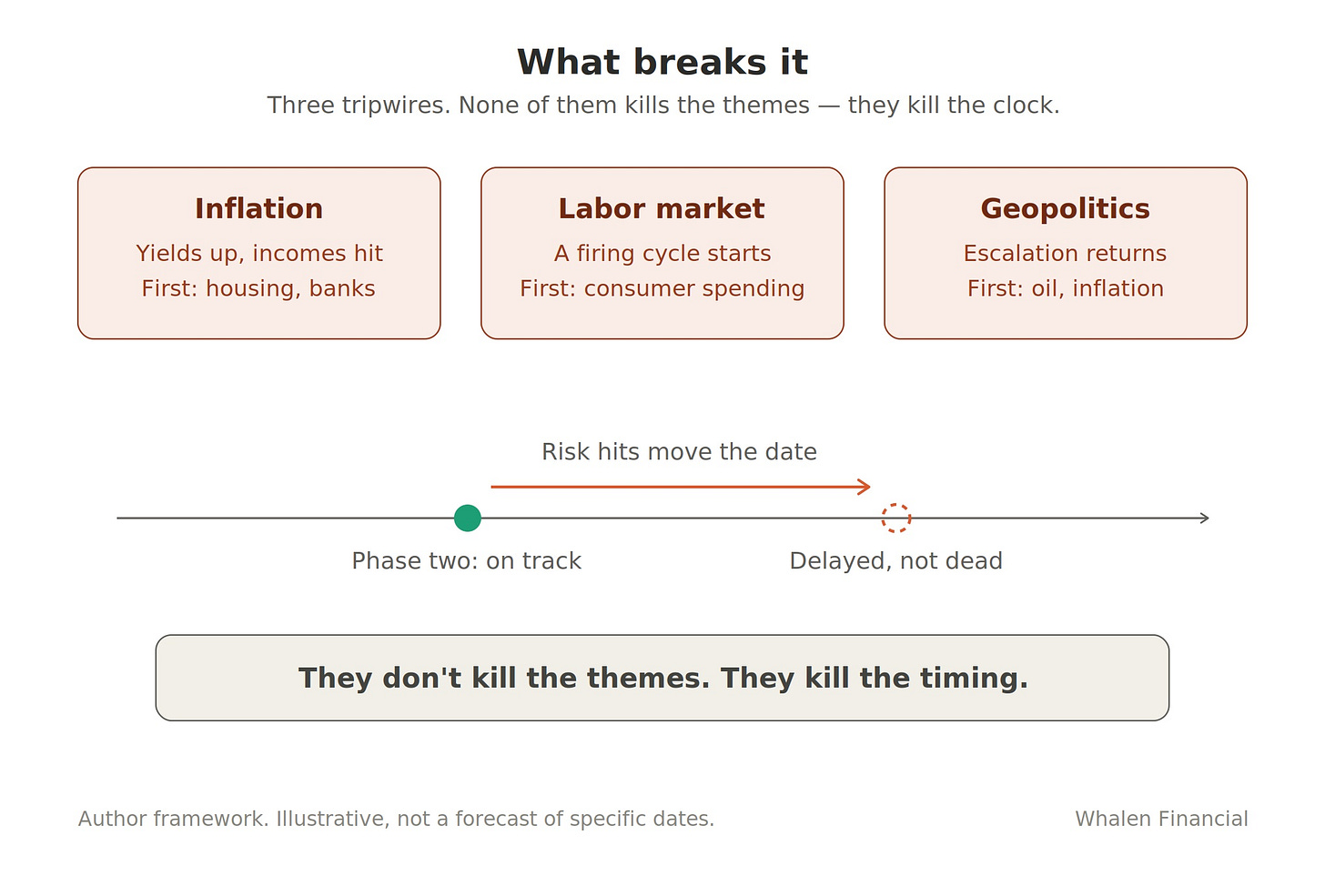
Task: Click the 'Delayed, not dead' label
Action: click(x=895, y=560)
